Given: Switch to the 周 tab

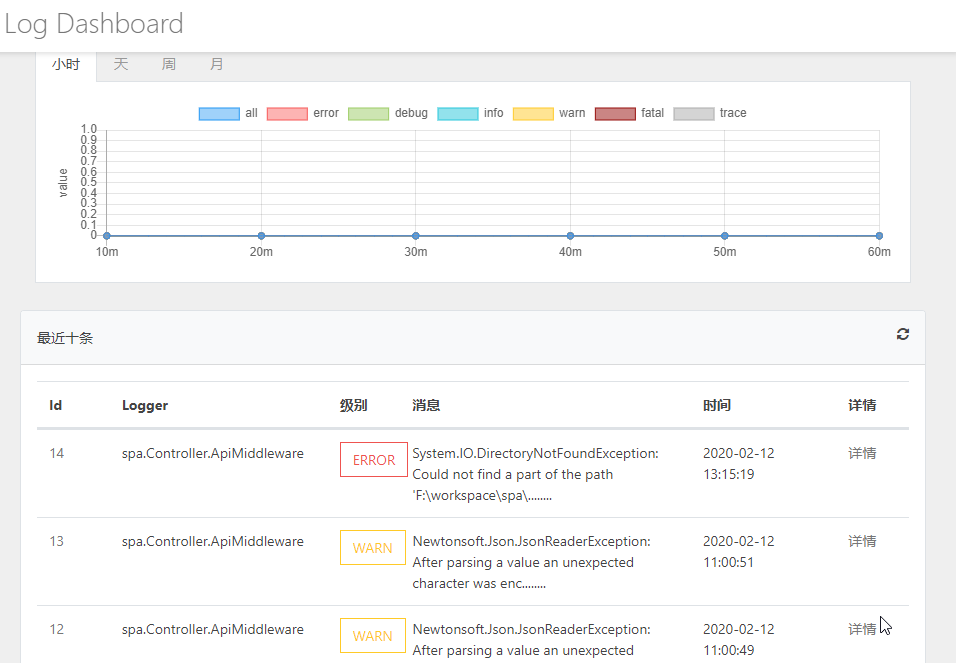Looking at the screenshot, I should [169, 65].
